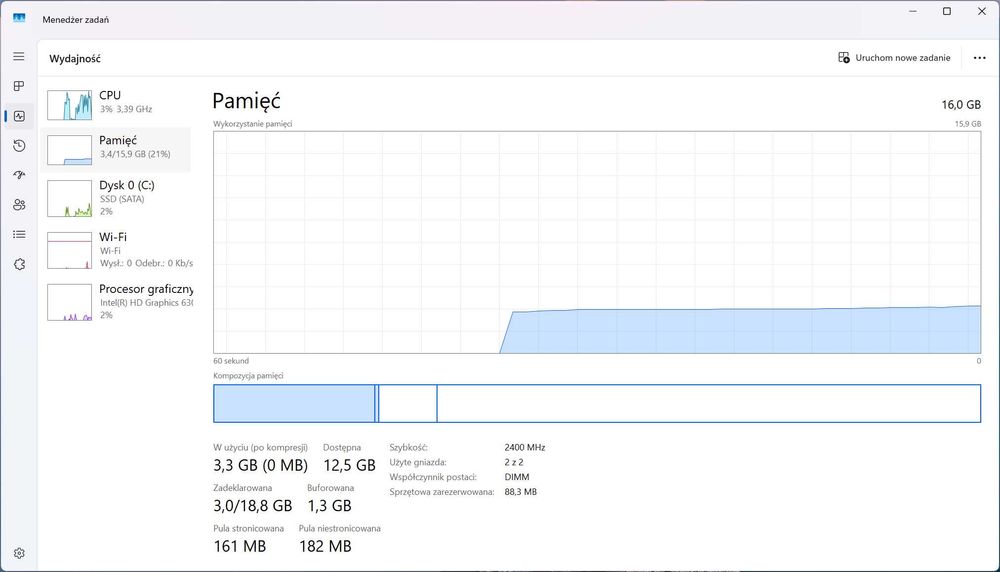
Task: Open the three-dots more options menu
Action: (x=980, y=58)
